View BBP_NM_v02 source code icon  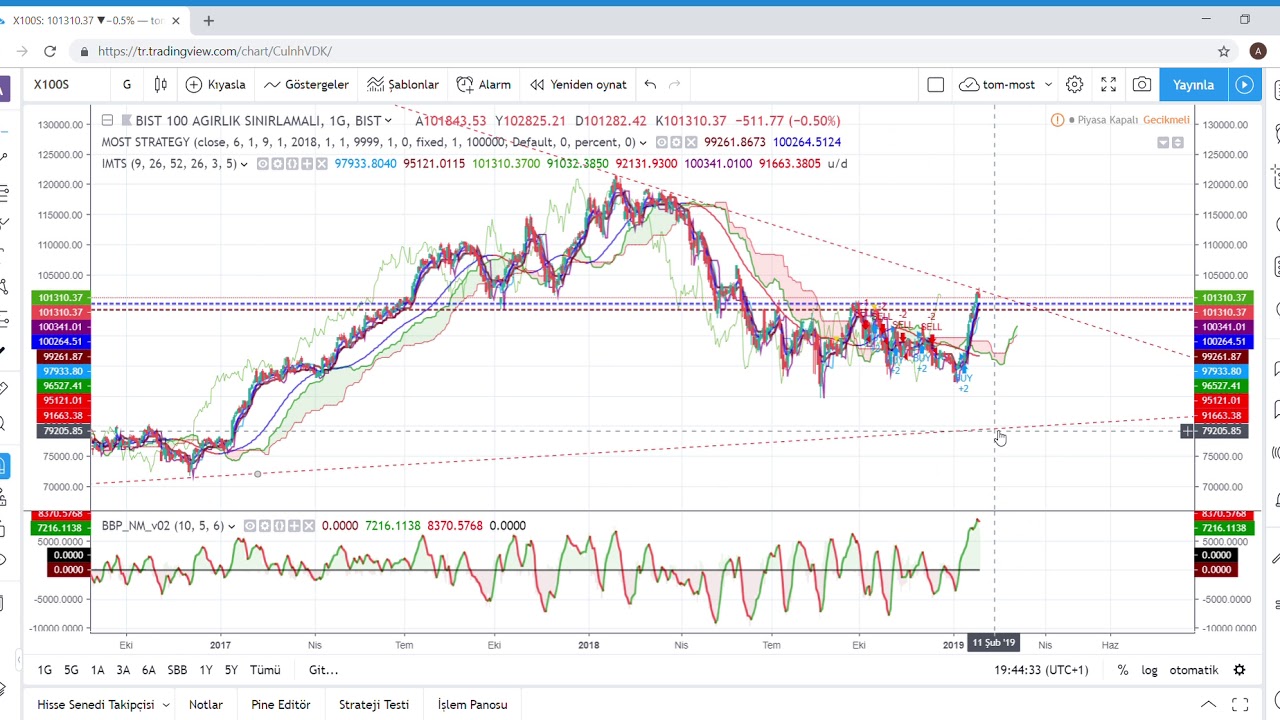(280, 526)
